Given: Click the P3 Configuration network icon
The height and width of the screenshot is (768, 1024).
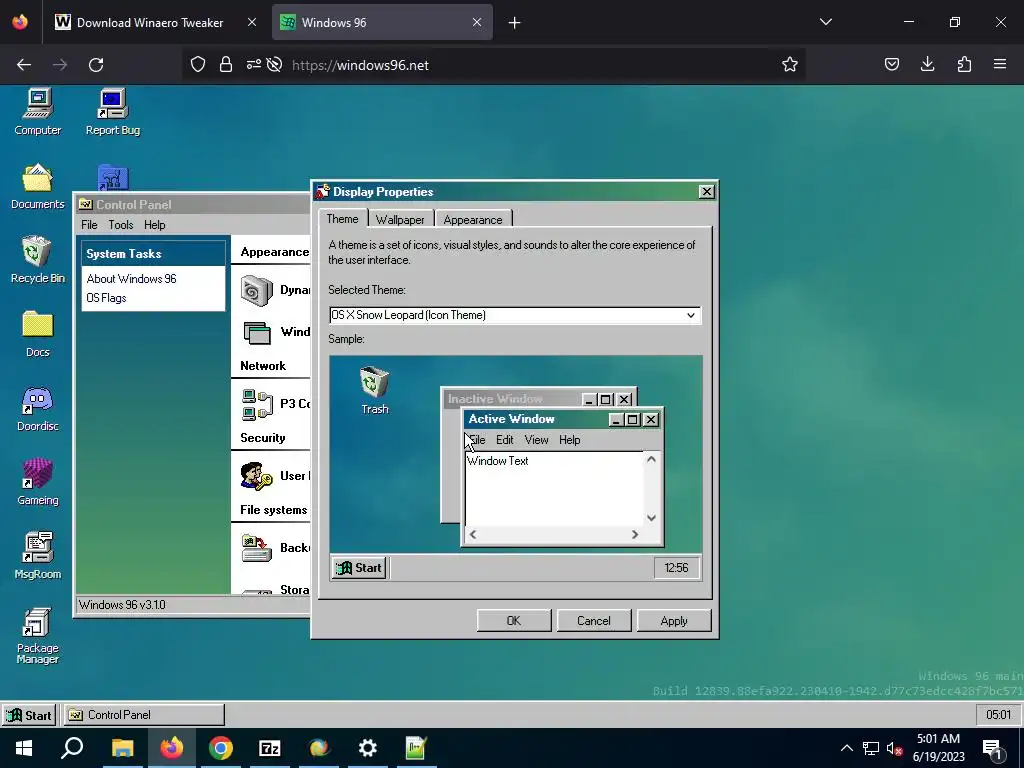Looking at the screenshot, I should point(257,404).
